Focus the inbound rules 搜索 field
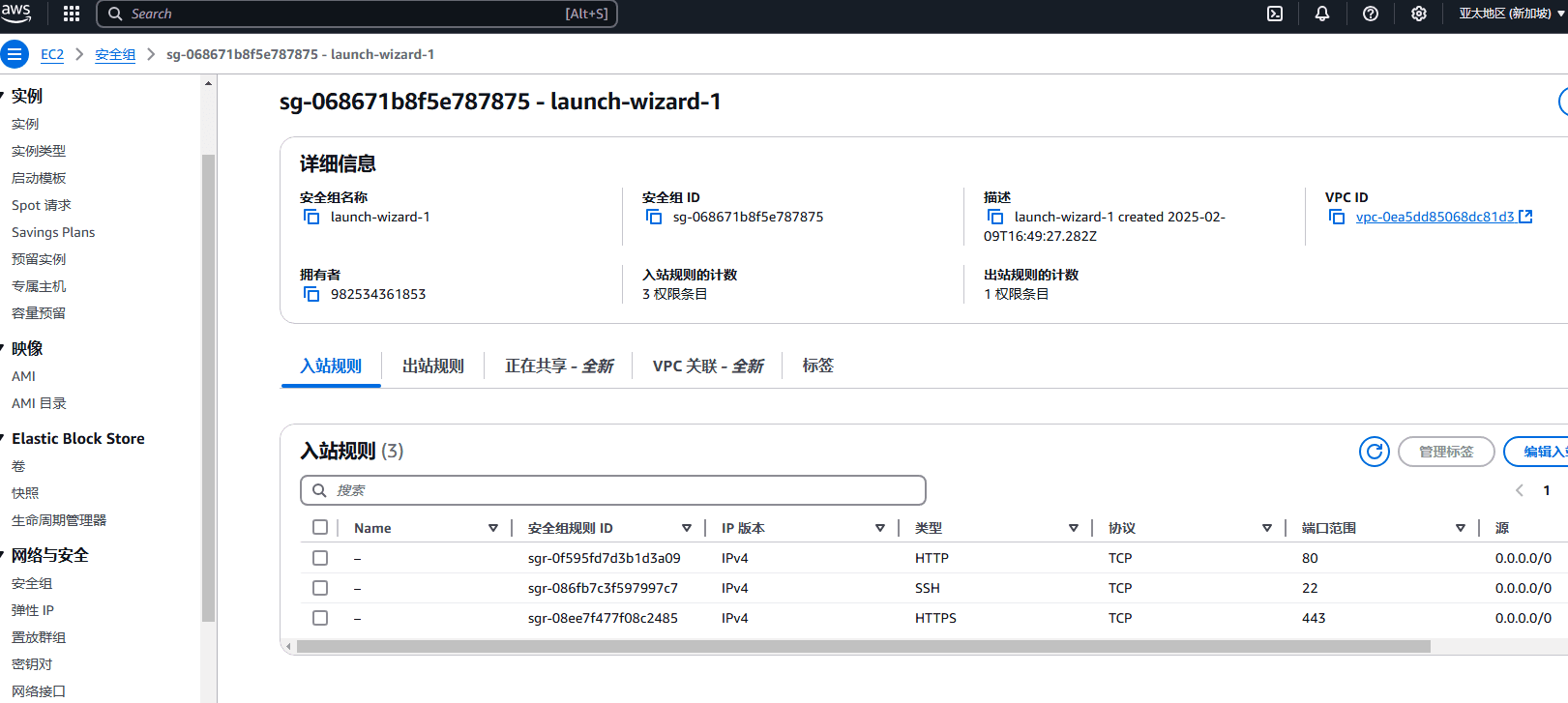This screenshot has width=1568, height=703. [x=613, y=490]
